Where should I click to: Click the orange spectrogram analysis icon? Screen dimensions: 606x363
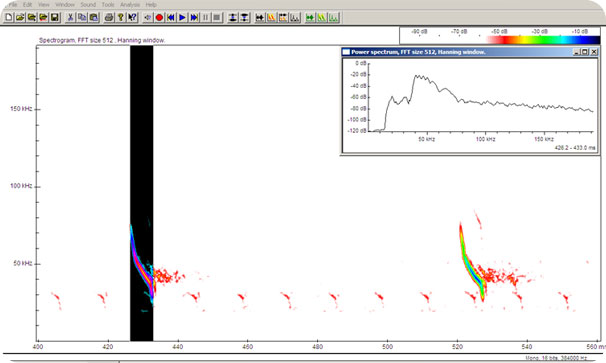click(271, 17)
